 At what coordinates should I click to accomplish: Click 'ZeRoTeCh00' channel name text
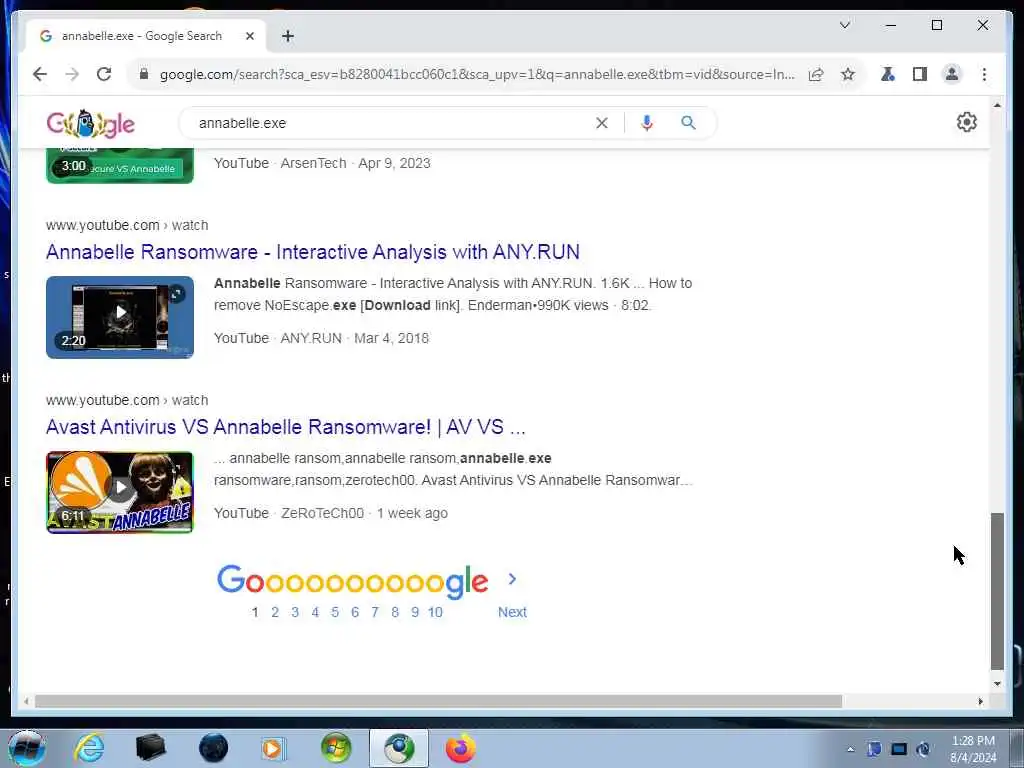pos(323,513)
